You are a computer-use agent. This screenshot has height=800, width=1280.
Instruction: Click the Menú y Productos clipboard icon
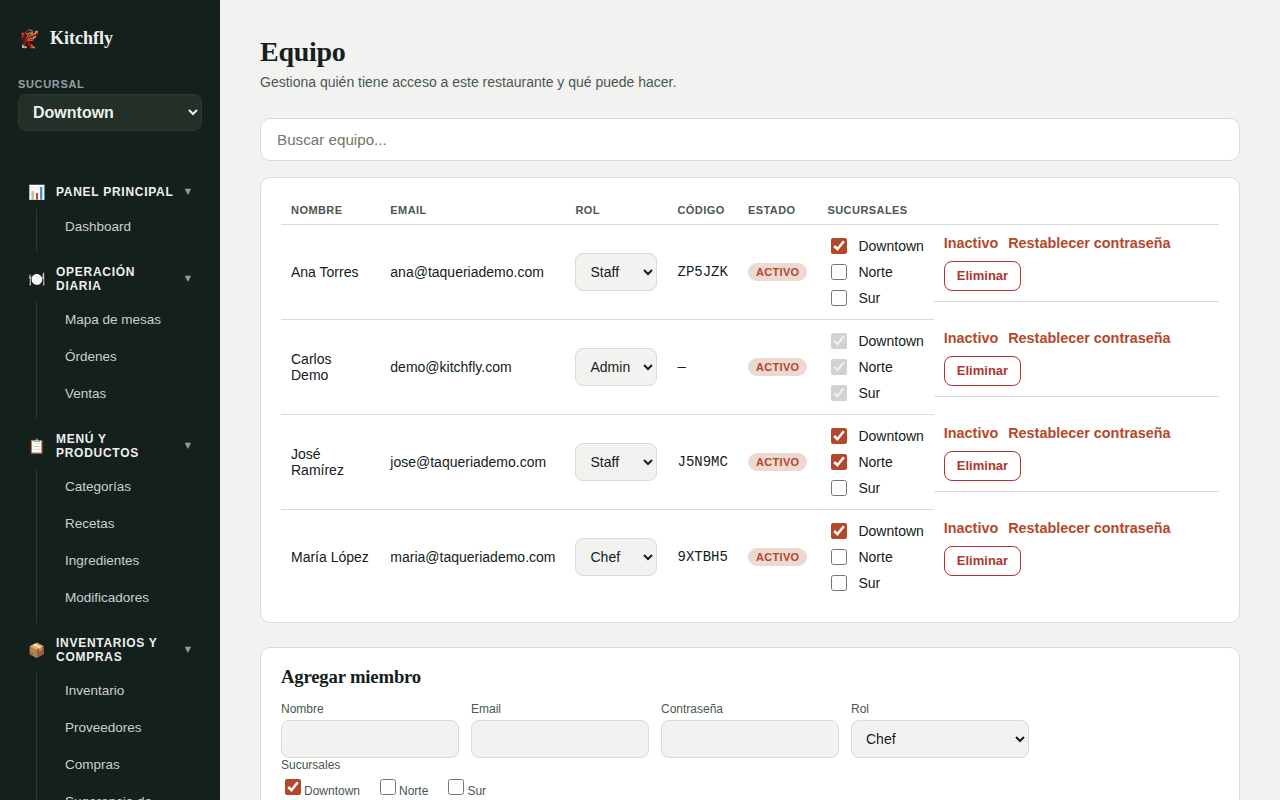coord(37,446)
